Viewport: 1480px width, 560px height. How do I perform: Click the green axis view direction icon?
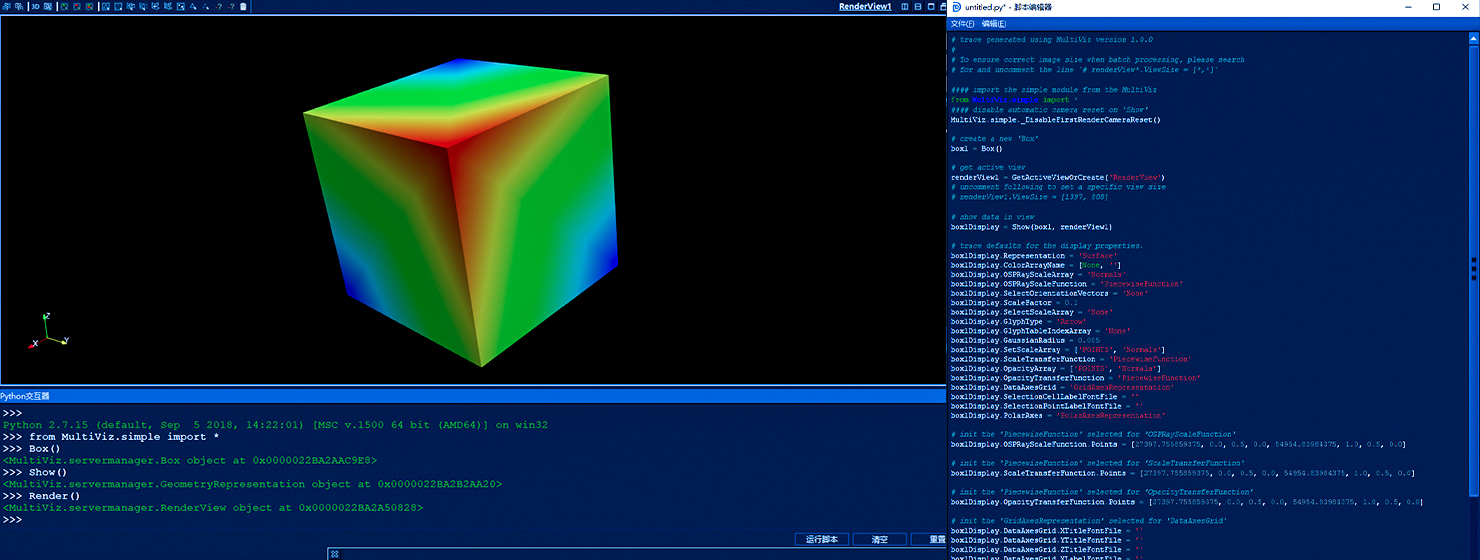[x=64, y=7]
